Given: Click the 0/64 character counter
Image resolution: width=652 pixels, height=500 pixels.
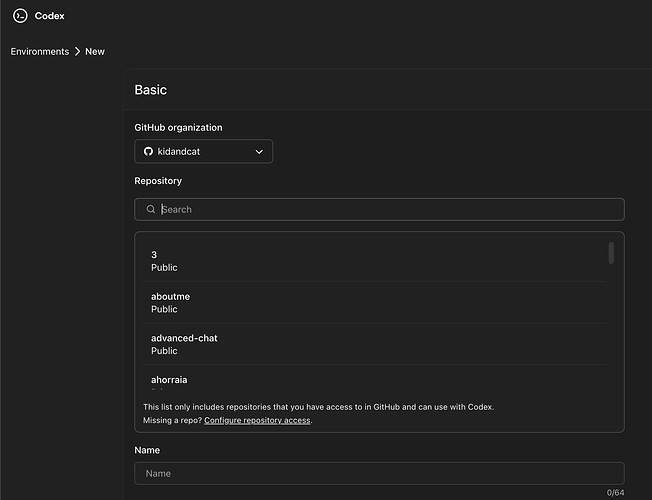Looking at the screenshot, I should pyautogui.click(x=615, y=493).
